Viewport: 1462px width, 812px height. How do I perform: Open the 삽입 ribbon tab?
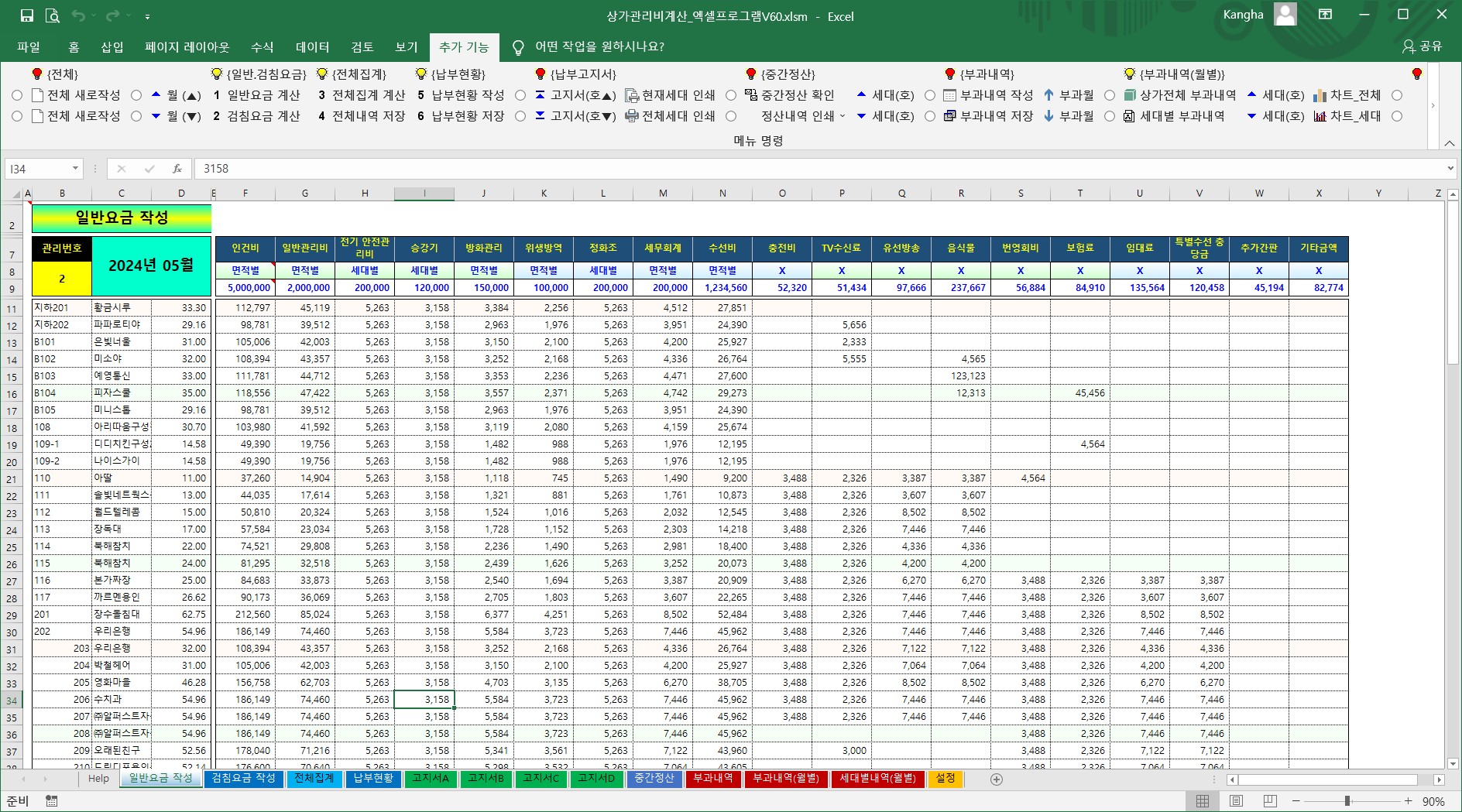tap(112, 47)
